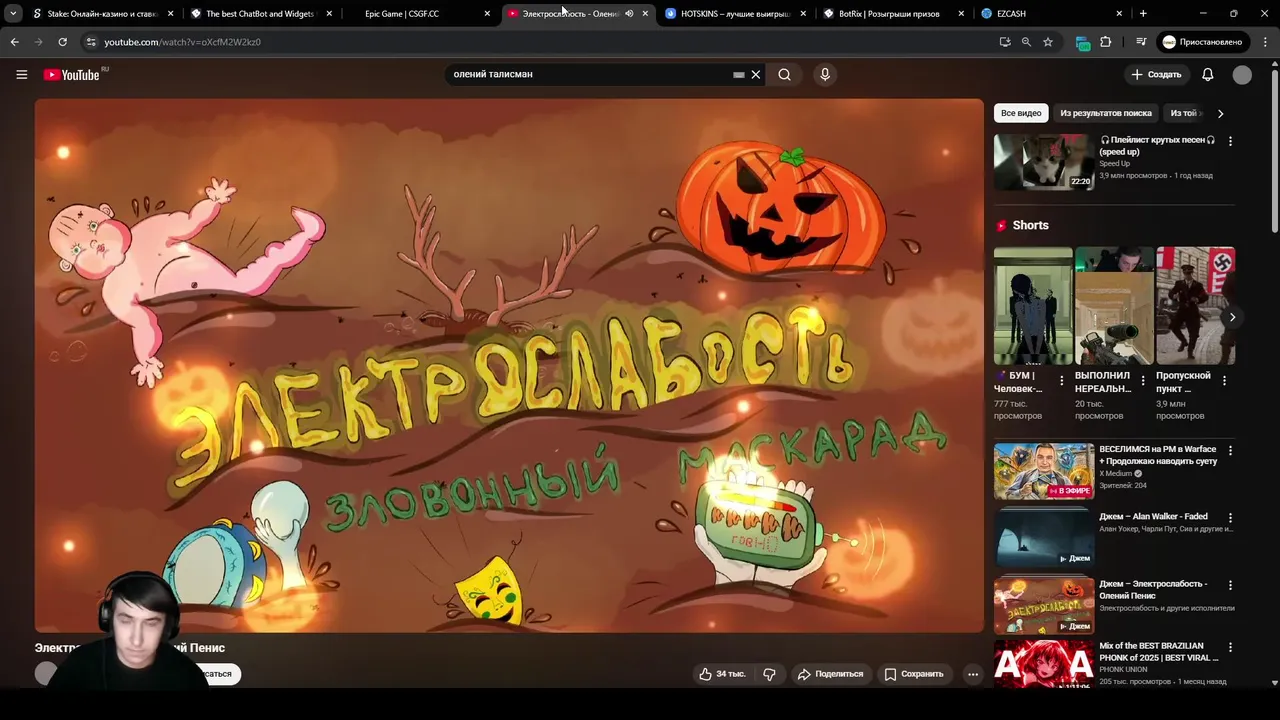Open the browser extensions puzzle icon
This screenshot has height=720, width=1280.
click(1105, 42)
